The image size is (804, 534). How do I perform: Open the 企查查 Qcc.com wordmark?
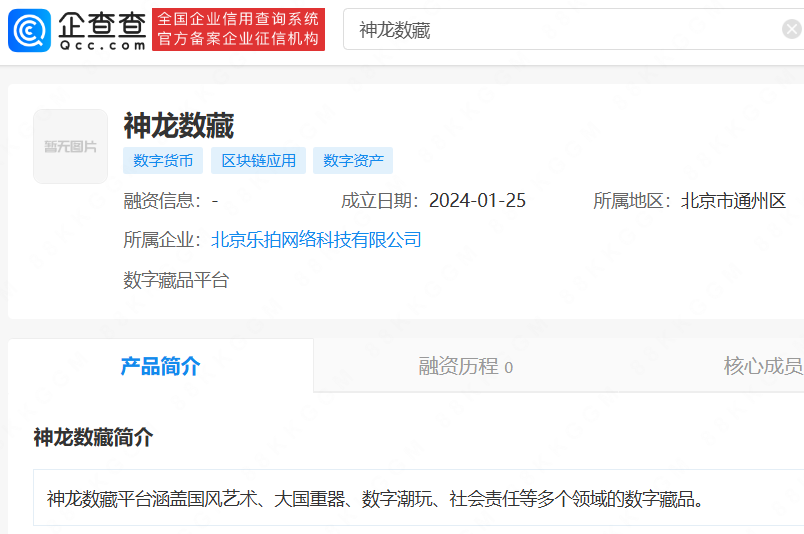(102, 30)
